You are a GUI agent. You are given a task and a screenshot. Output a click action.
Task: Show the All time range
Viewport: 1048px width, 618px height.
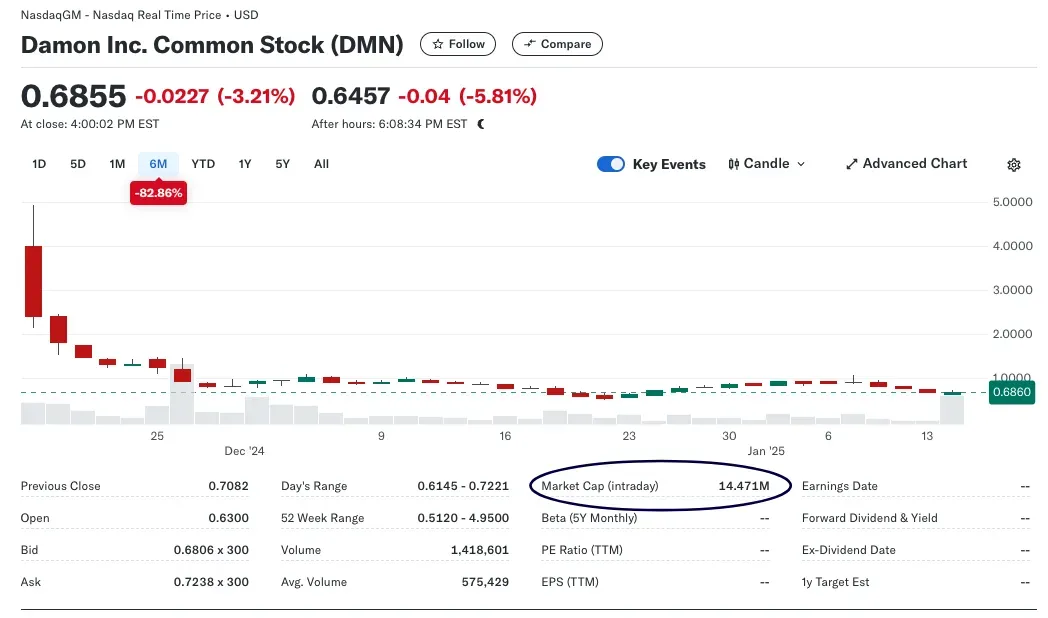(x=321, y=164)
